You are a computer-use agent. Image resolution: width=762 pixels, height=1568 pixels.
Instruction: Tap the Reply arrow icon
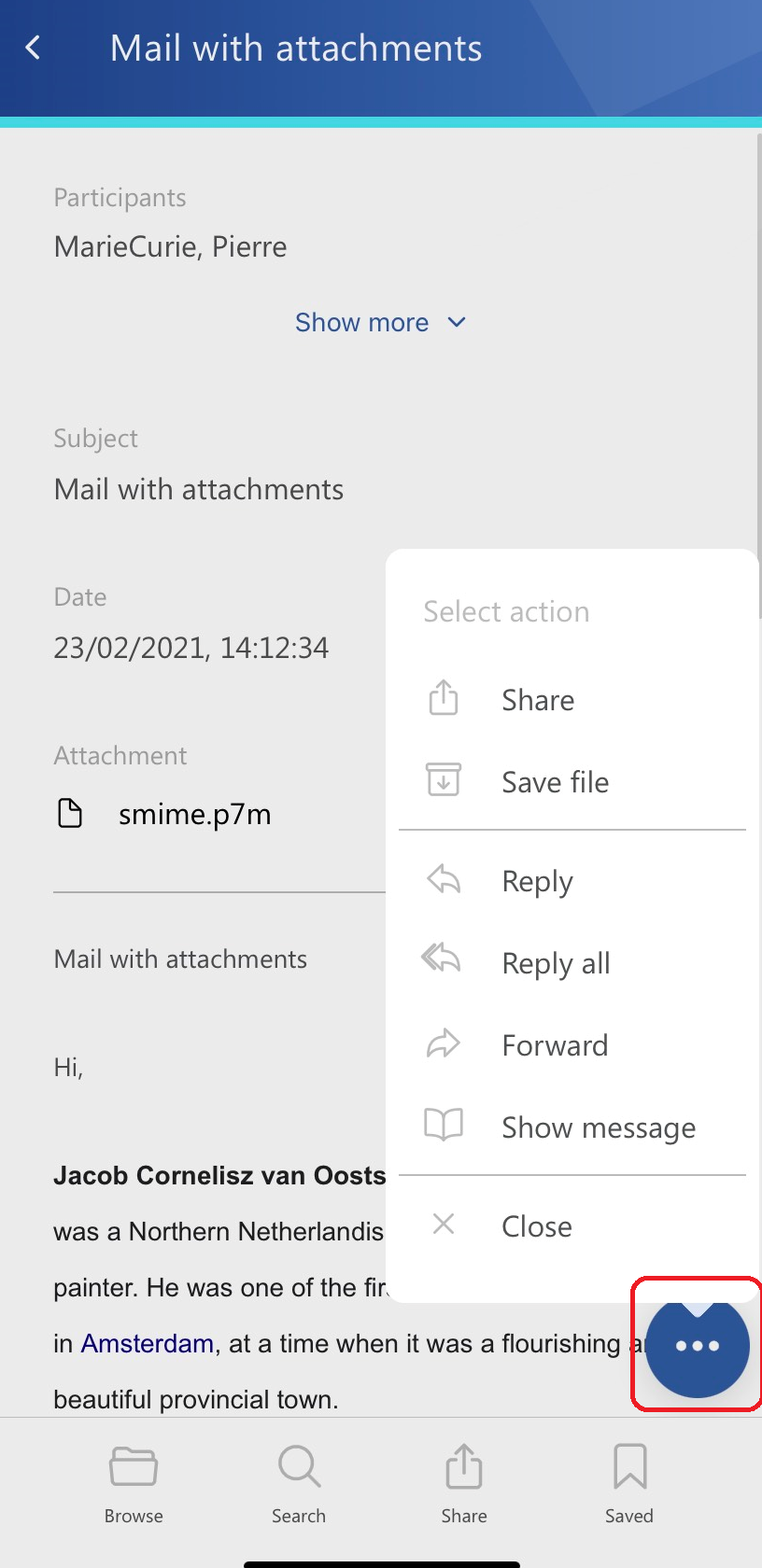[x=444, y=879]
